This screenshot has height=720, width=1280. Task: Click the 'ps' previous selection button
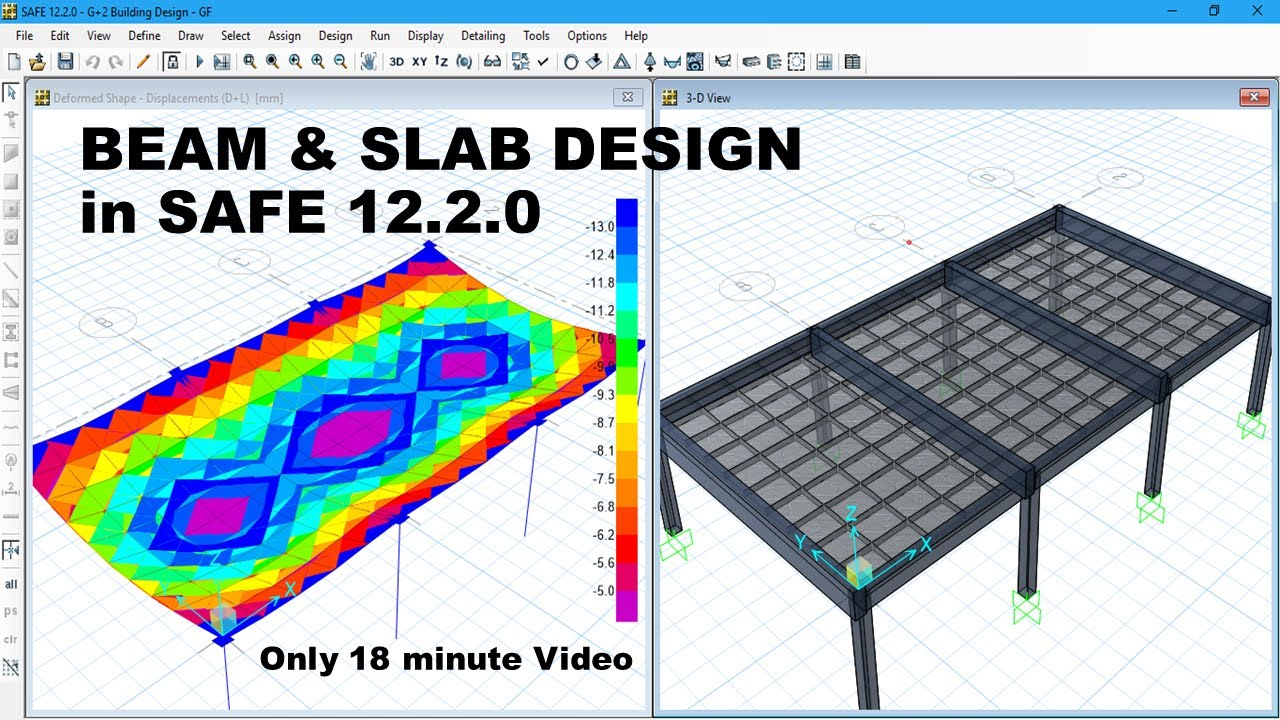[x=11, y=610]
